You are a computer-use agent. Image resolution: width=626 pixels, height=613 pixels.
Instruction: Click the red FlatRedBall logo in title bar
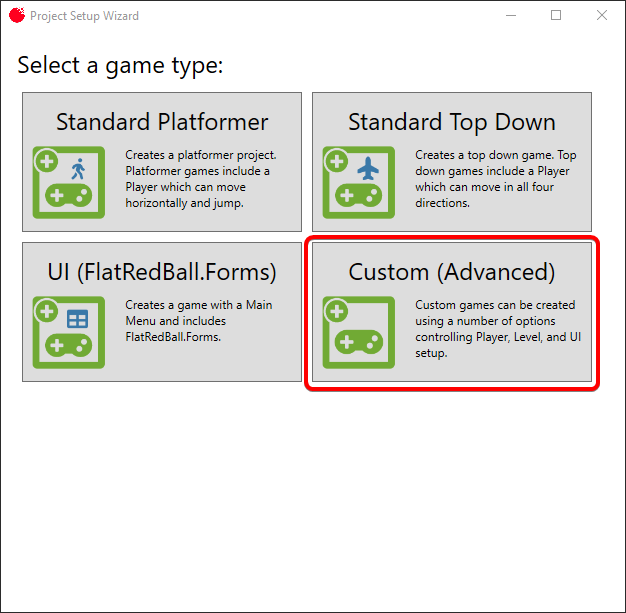[x=16, y=16]
